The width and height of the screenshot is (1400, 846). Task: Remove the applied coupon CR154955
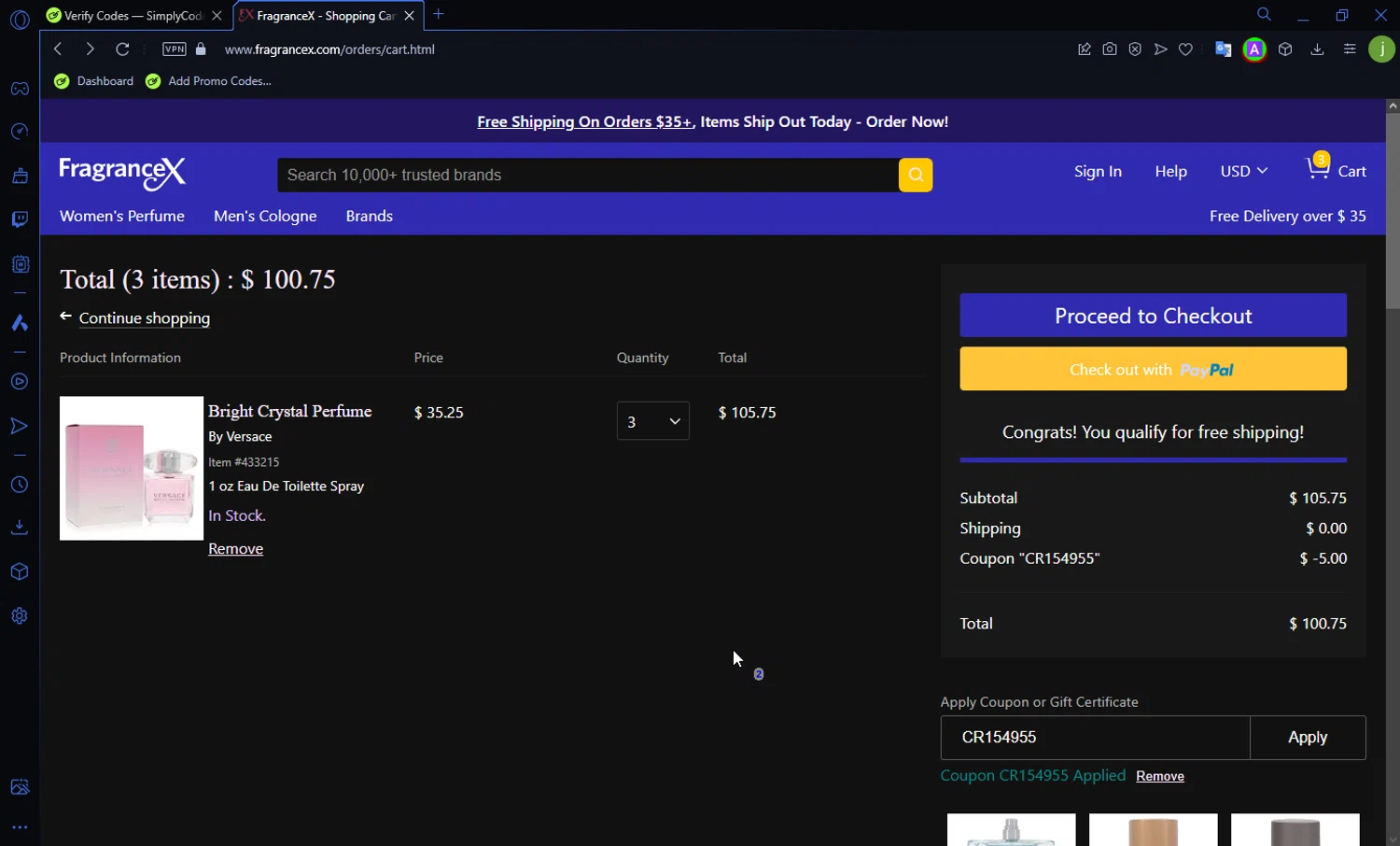[x=1160, y=776]
